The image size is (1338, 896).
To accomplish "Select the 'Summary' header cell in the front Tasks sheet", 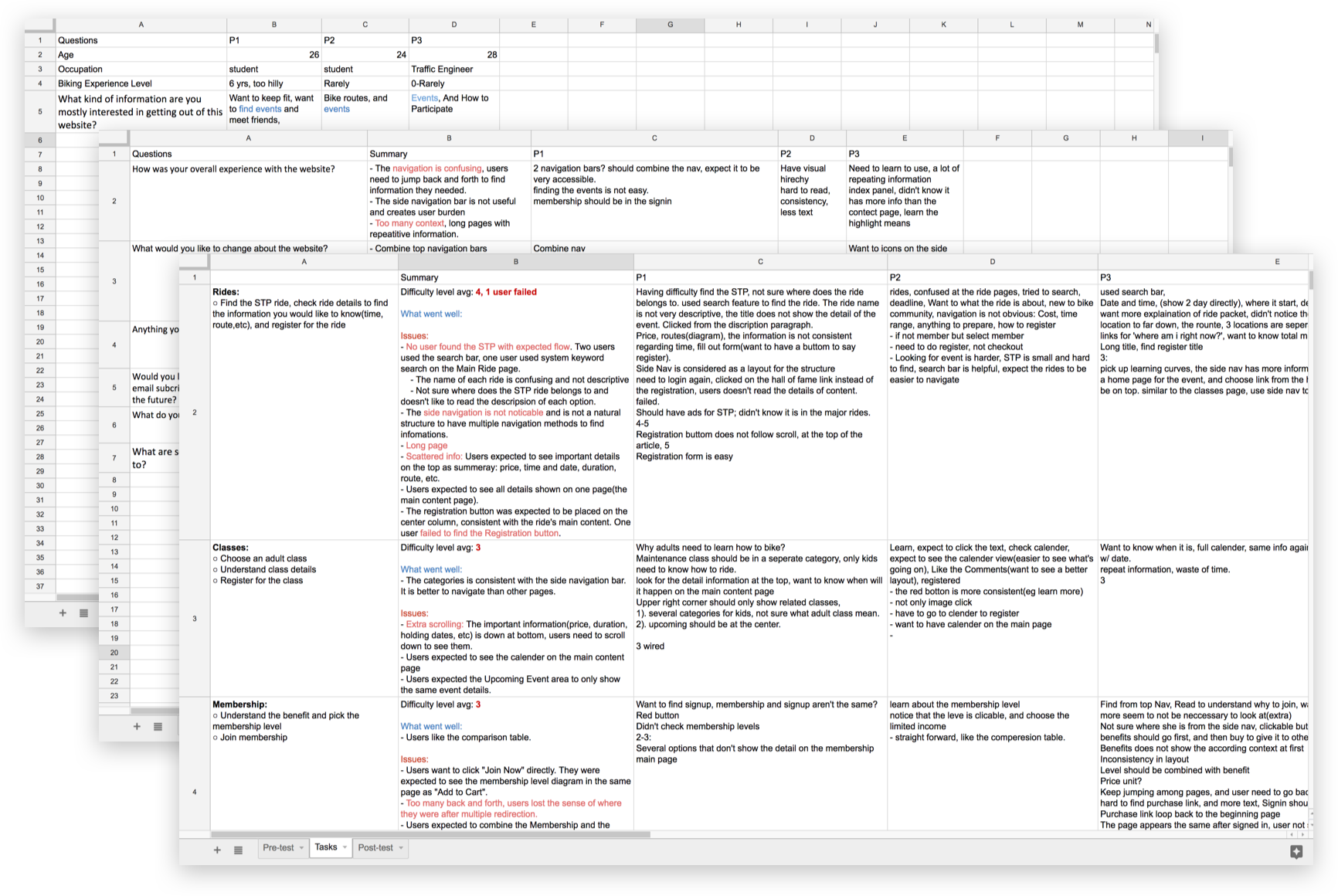I will 516,277.
